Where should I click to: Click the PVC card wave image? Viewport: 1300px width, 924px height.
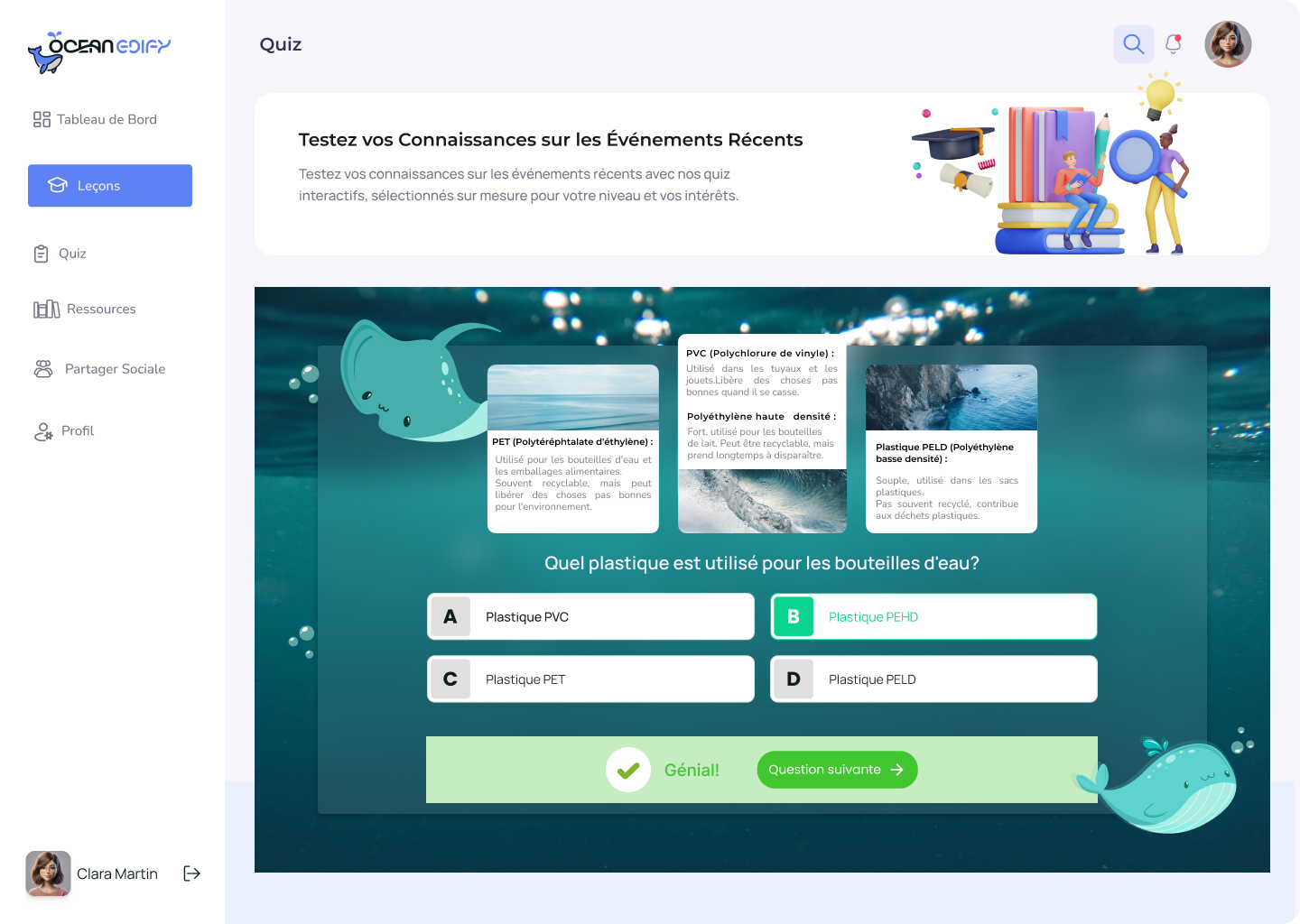point(762,501)
